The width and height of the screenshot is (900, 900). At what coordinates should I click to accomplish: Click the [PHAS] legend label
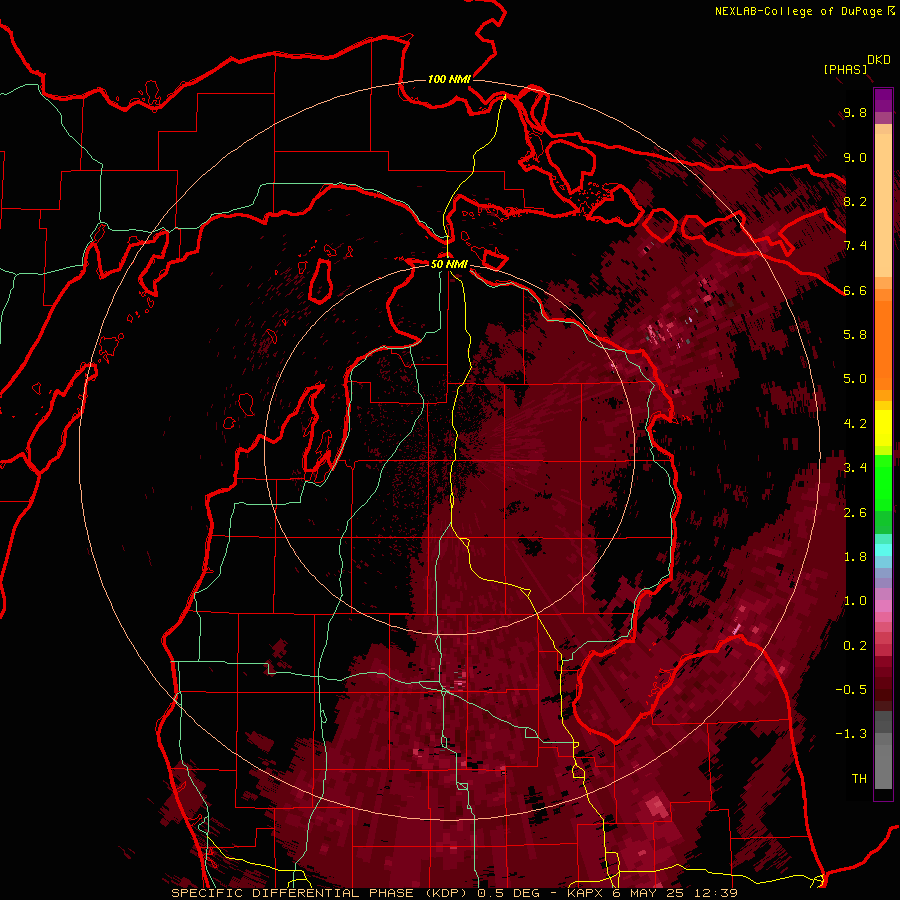point(845,70)
